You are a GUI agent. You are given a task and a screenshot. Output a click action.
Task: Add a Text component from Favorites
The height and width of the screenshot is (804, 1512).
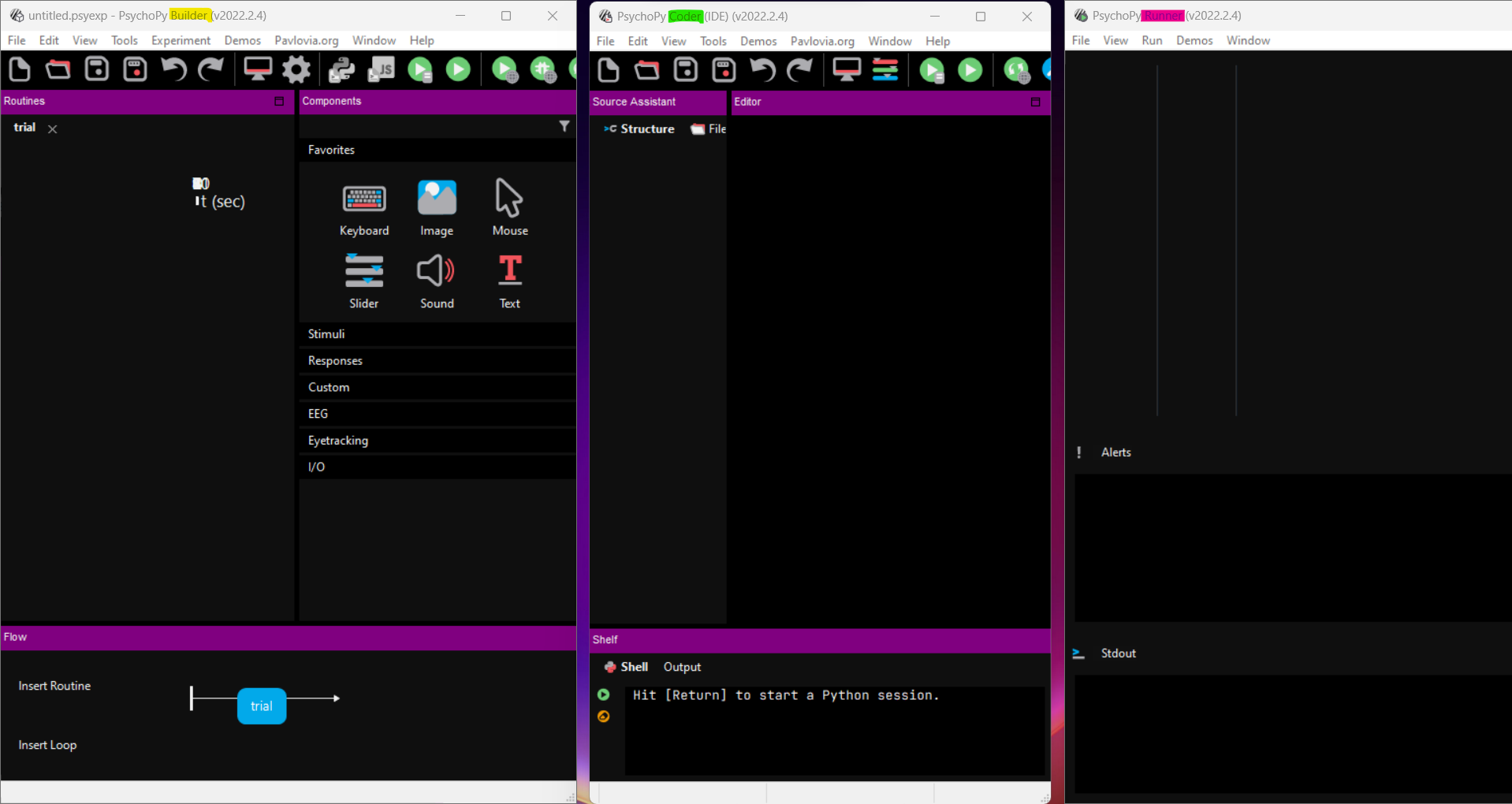509,281
